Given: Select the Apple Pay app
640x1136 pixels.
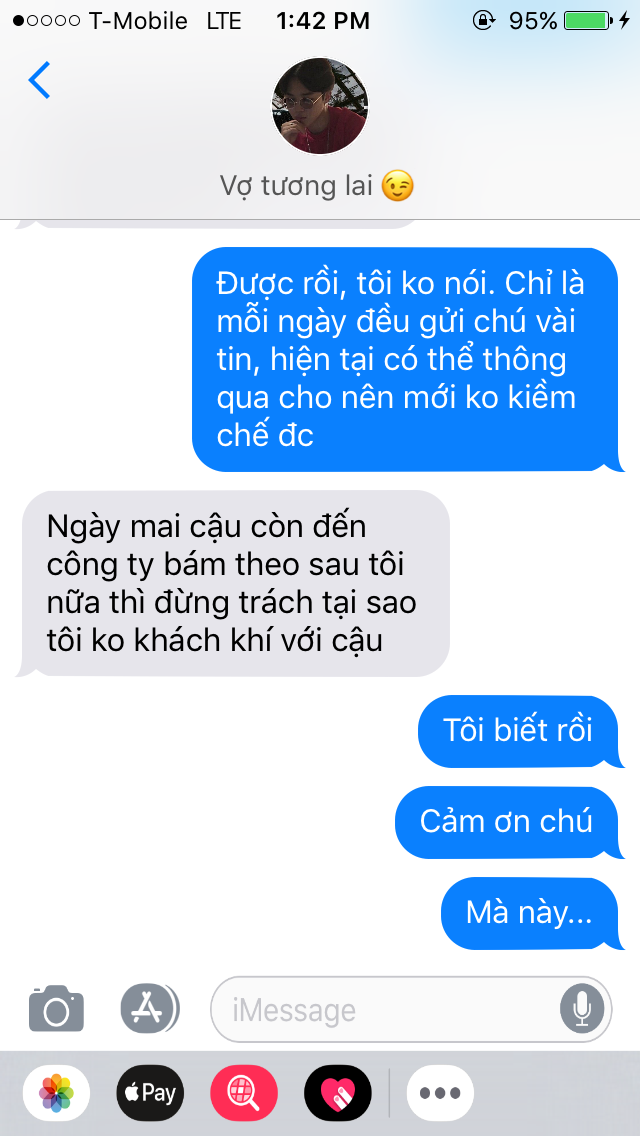Looking at the screenshot, I should tap(150, 1093).
